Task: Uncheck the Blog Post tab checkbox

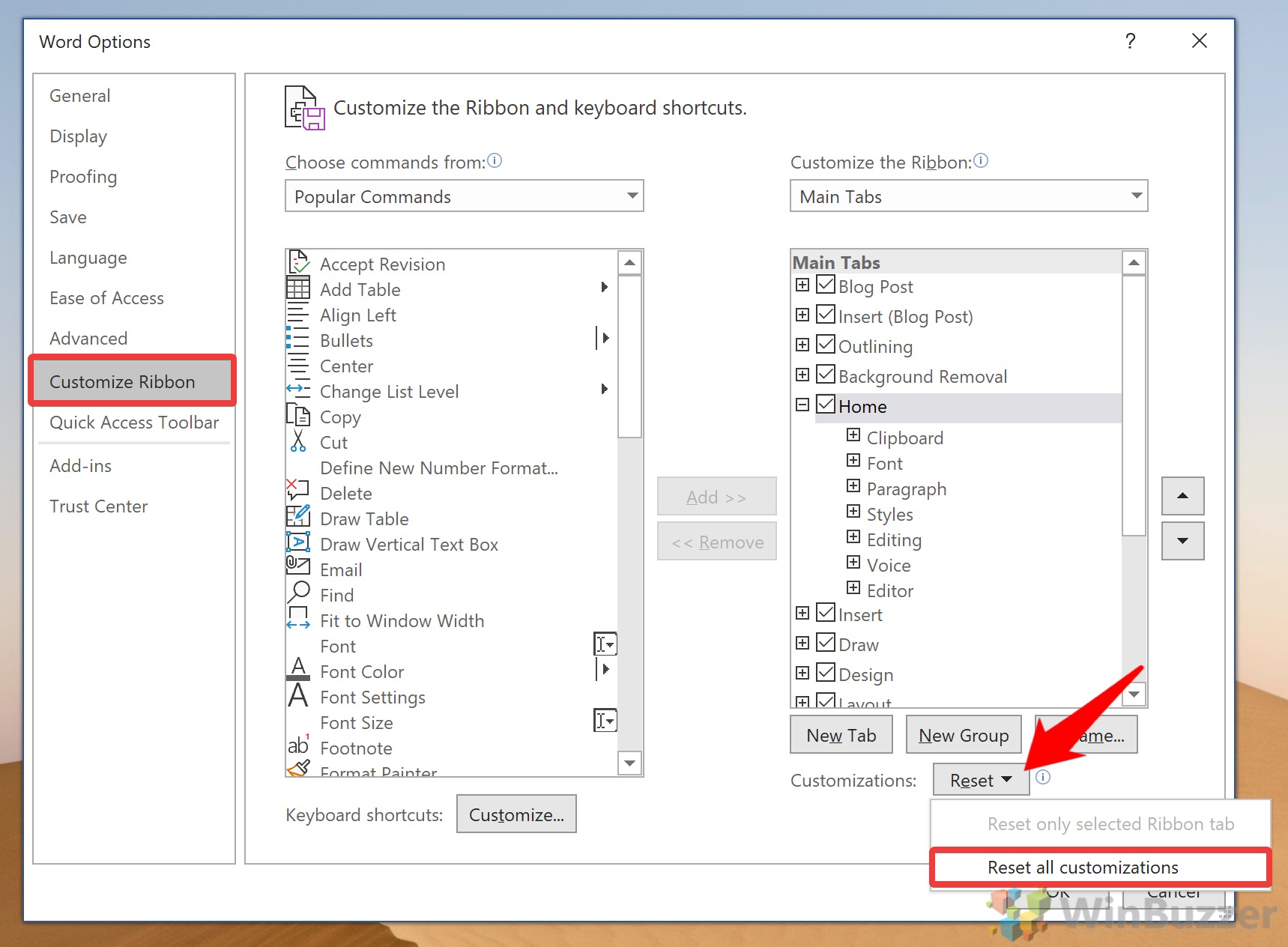Action: 825,285
